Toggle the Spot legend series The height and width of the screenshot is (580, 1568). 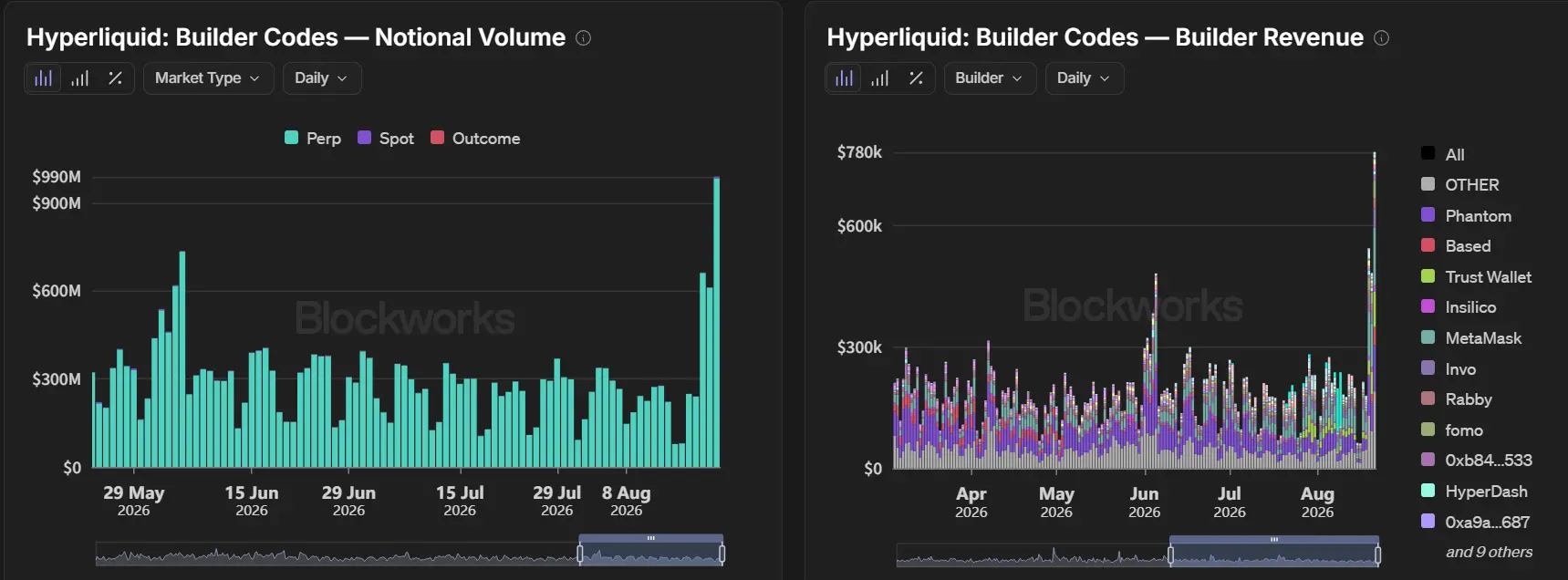[386, 139]
